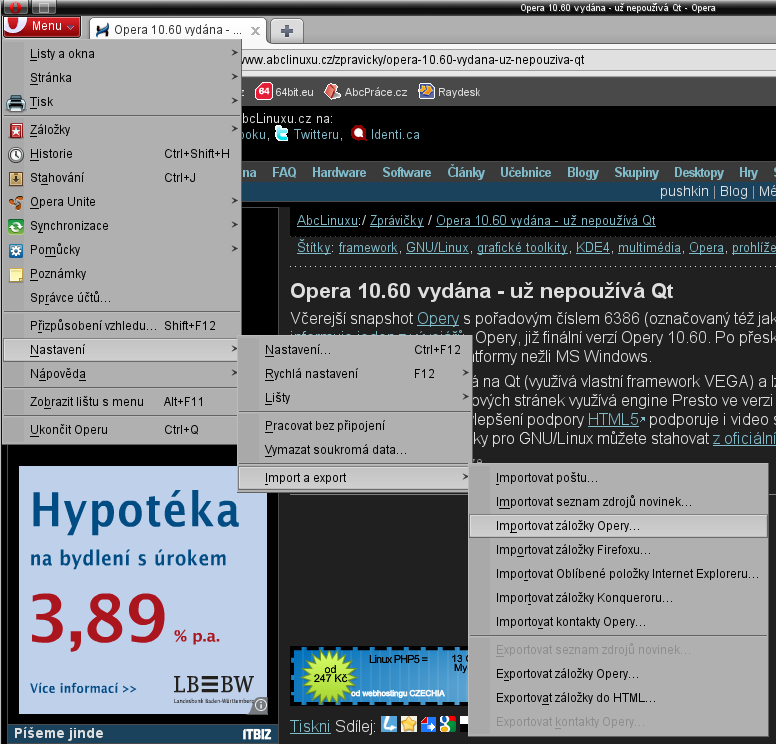Click the bookmark star icon beside Záložky

[16, 131]
